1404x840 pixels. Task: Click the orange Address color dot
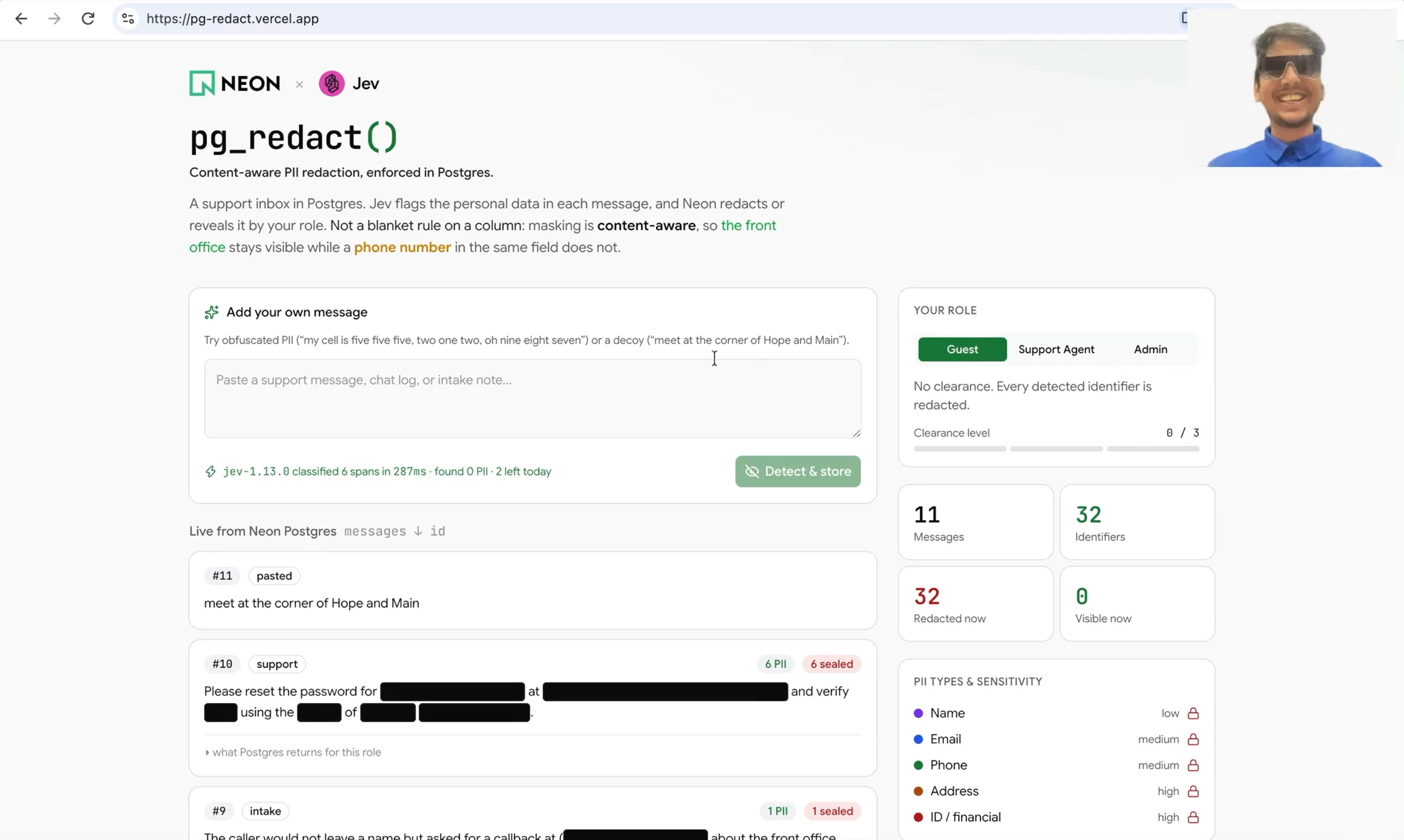pos(919,791)
